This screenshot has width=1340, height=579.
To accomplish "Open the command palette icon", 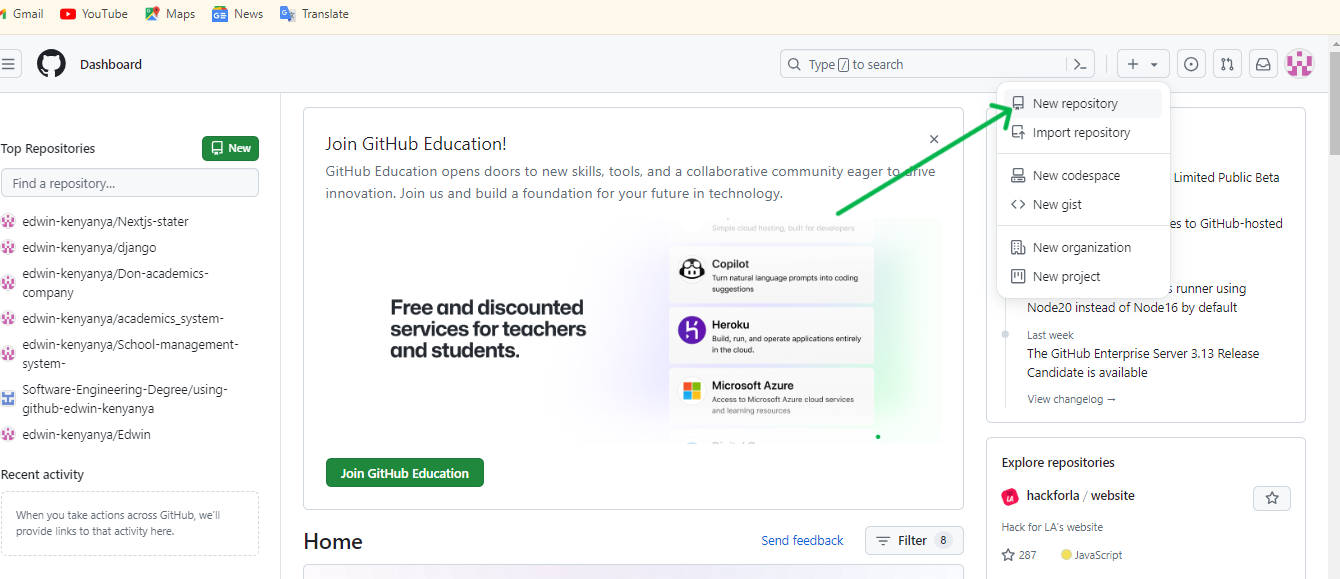I will [x=1080, y=64].
